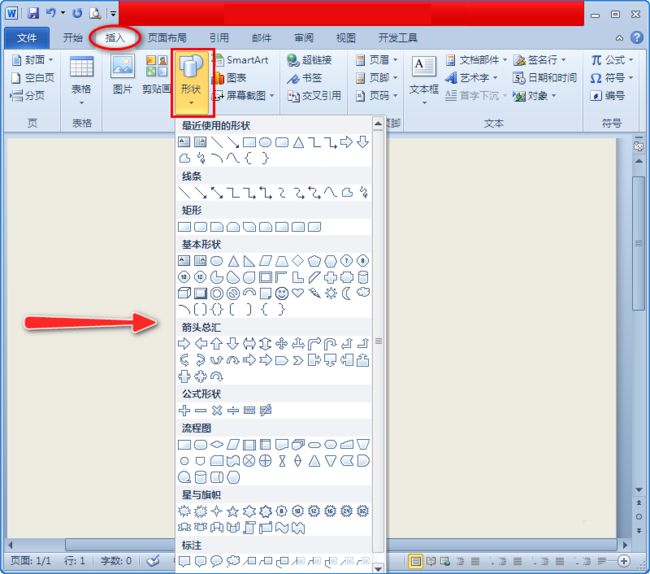Insert a cloud basic shape
This screenshot has height=574, width=650.
tap(363, 293)
